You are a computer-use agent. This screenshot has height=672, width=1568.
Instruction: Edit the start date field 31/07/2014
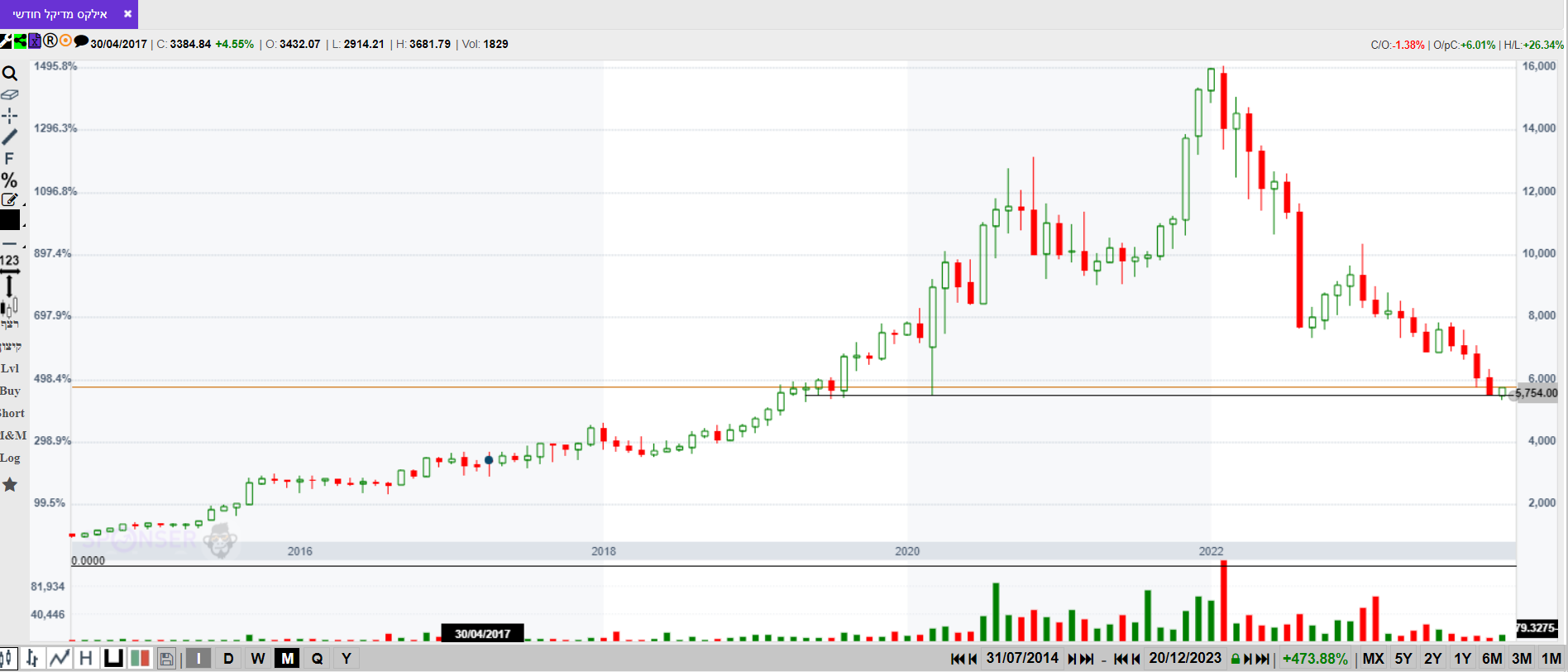coord(1022,659)
